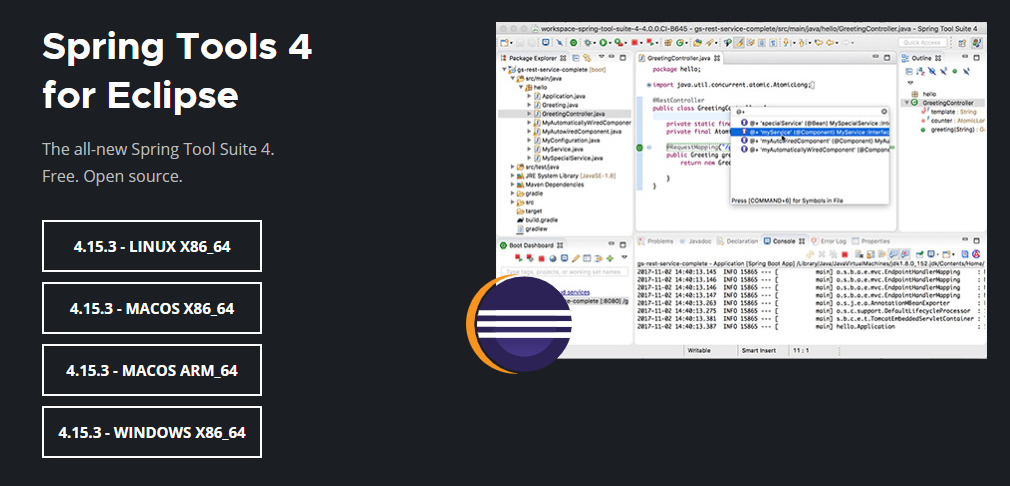This screenshot has height=486, width=1010.
Task: Collapse the src/main/java folder
Action: (x=512, y=78)
